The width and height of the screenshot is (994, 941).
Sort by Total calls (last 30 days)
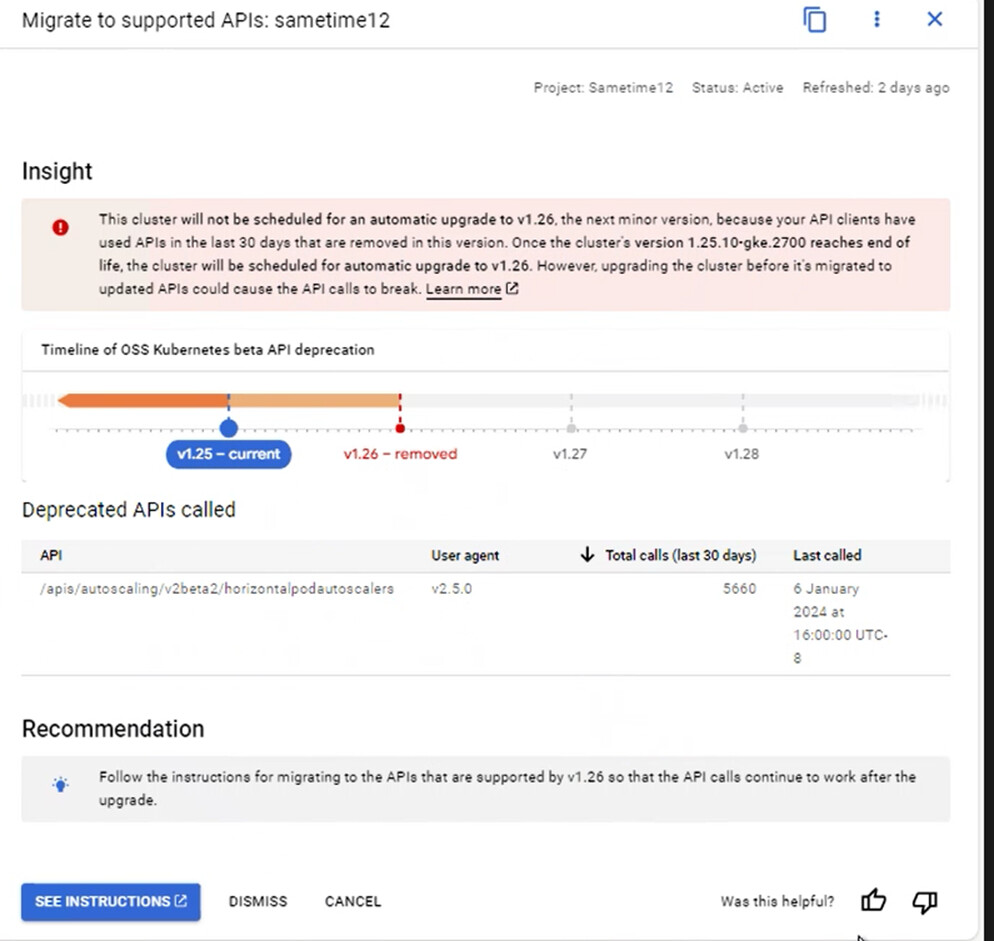point(681,555)
